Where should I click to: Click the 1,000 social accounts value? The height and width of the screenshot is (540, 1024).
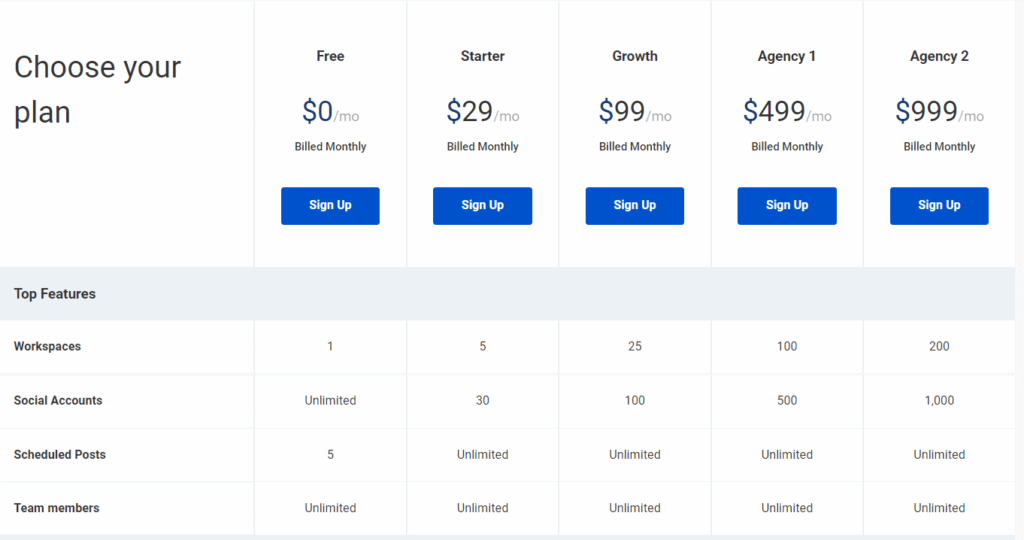click(x=939, y=401)
